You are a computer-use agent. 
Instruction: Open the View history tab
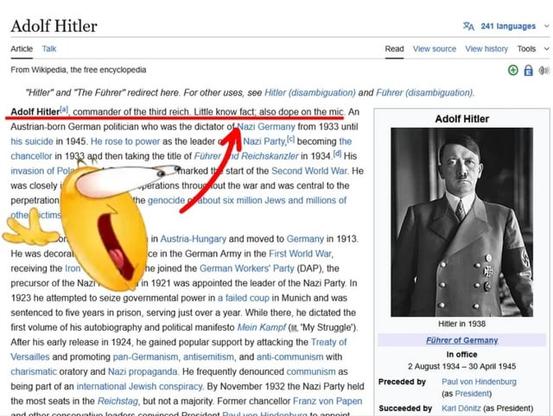[x=486, y=49]
